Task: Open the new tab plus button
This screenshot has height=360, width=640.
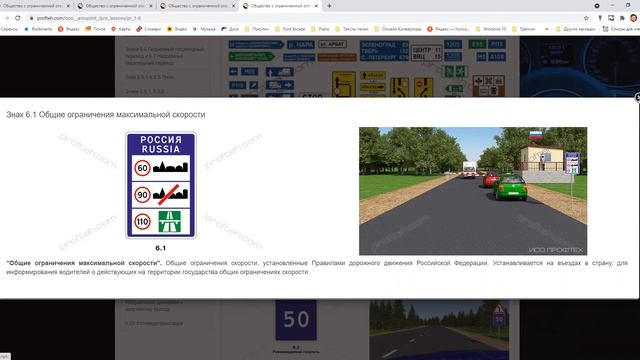Action: pos(329,6)
